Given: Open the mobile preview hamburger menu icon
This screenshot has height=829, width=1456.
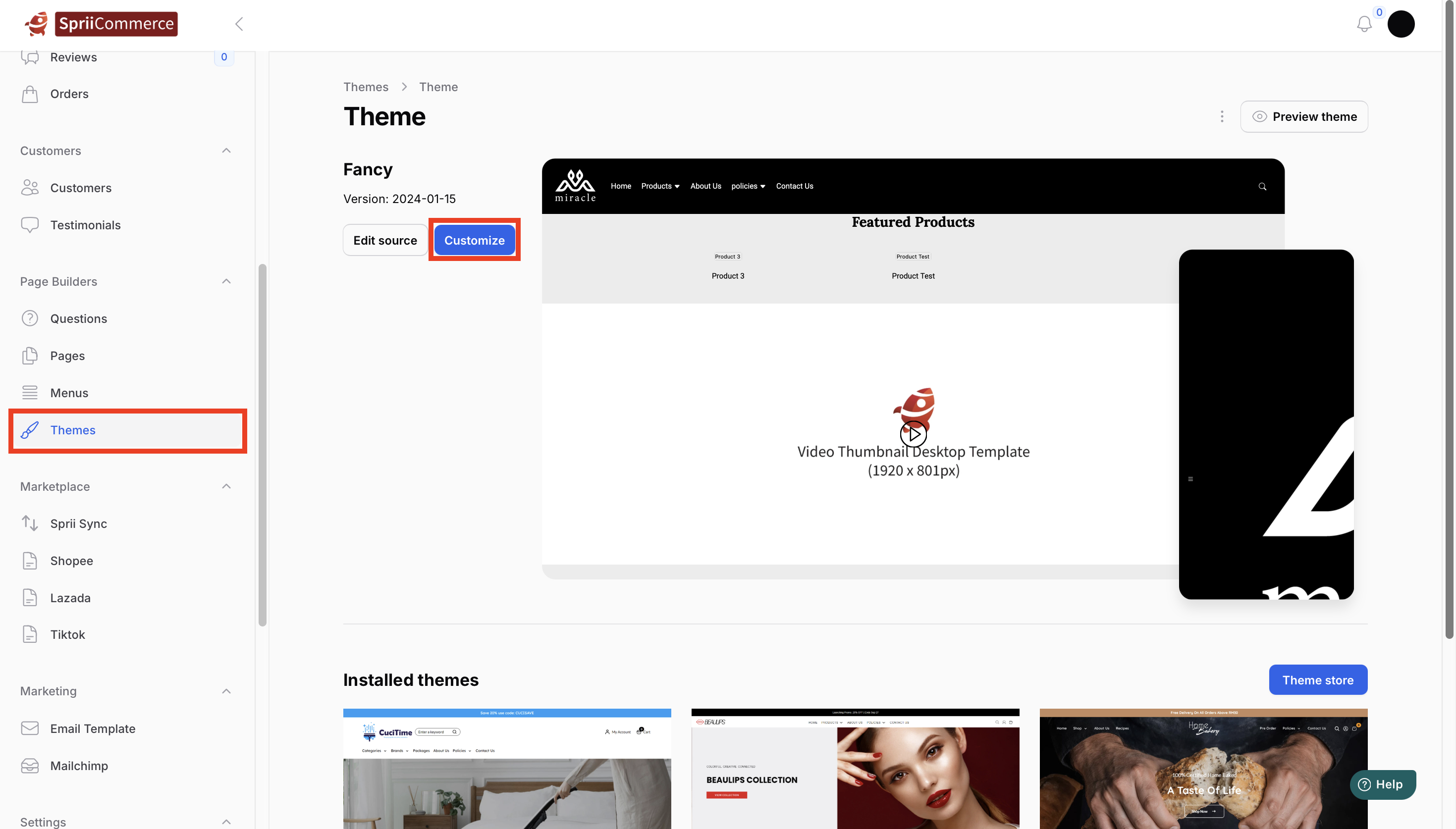Looking at the screenshot, I should coord(1190,479).
